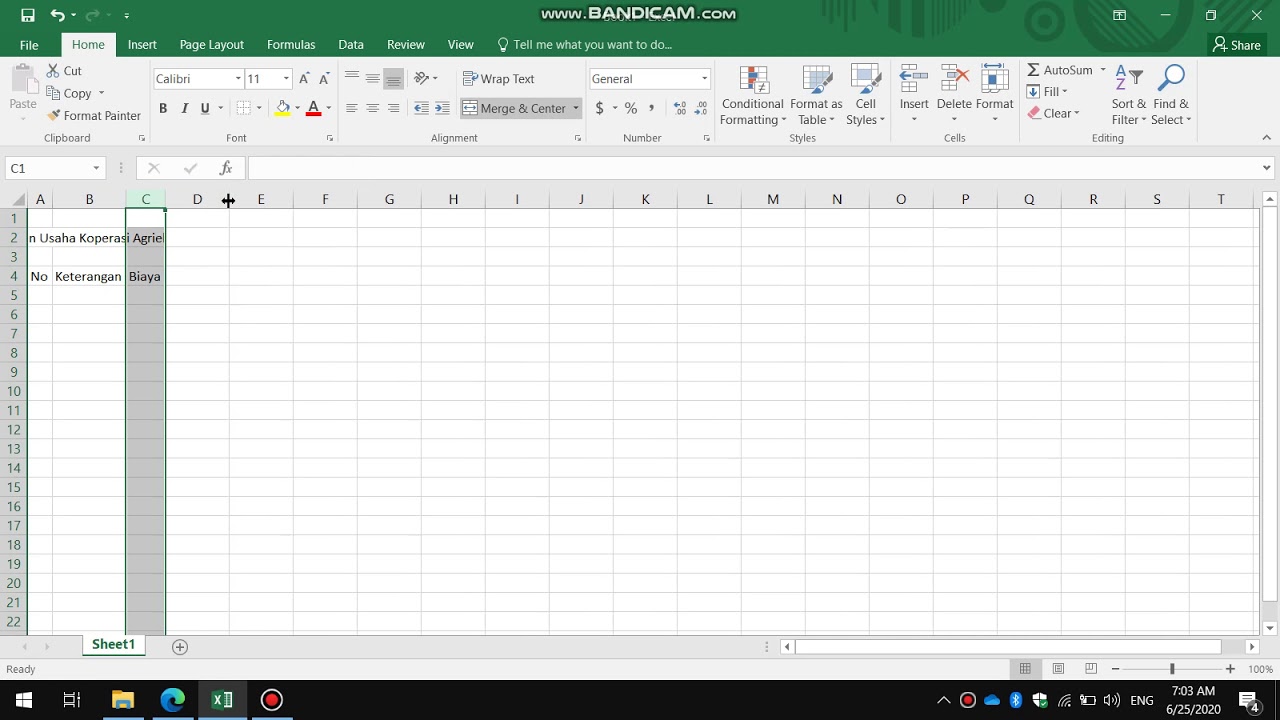The image size is (1280, 720).
Task: Apply Percent Style format
Action: pos(631,108)
